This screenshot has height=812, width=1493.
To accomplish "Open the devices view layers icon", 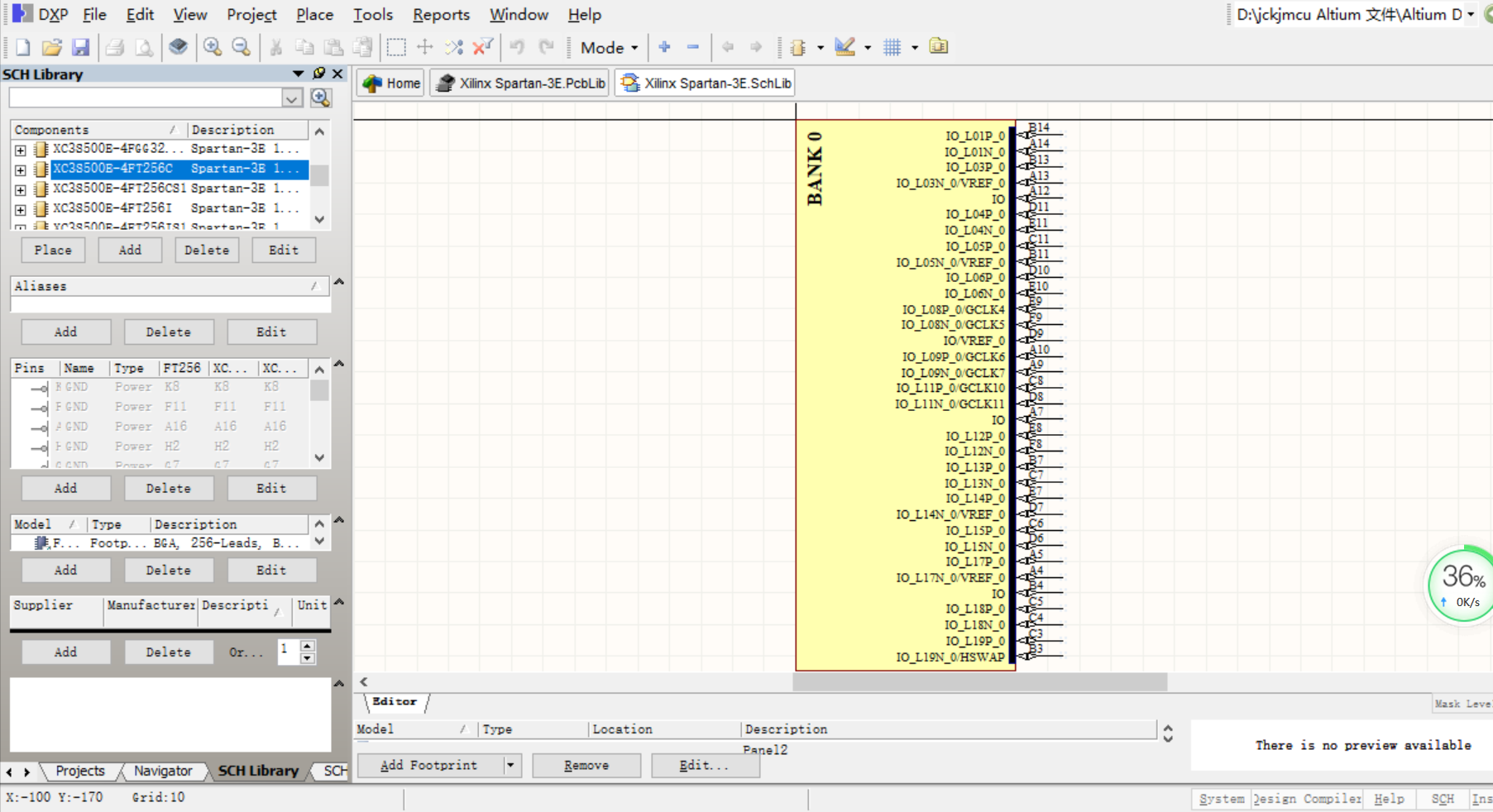I will [x=178, y=47].
